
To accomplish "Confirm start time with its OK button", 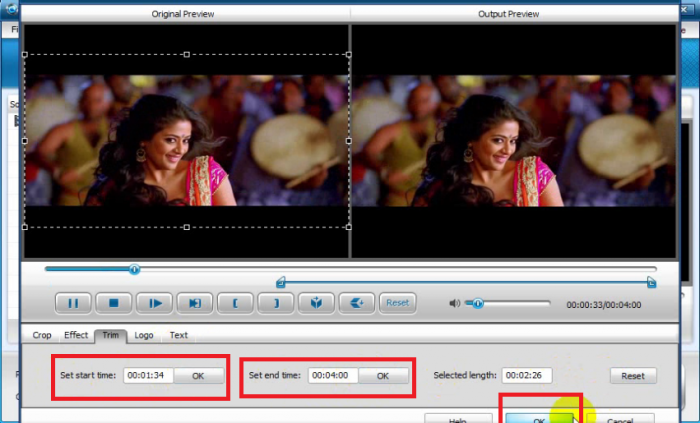I will pos(199,376).
